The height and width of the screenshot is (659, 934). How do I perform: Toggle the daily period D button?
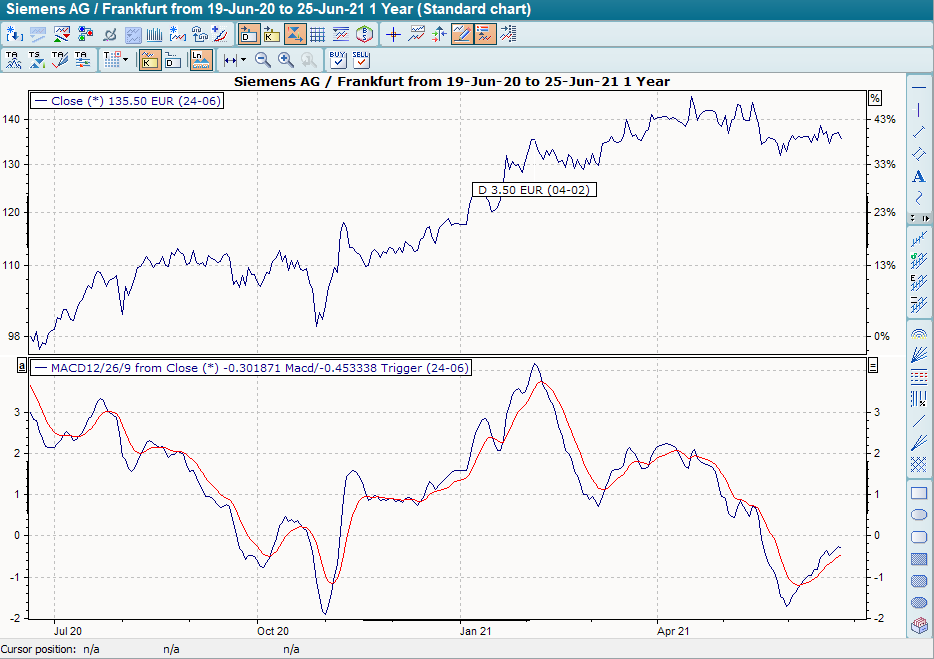point(172,60)
